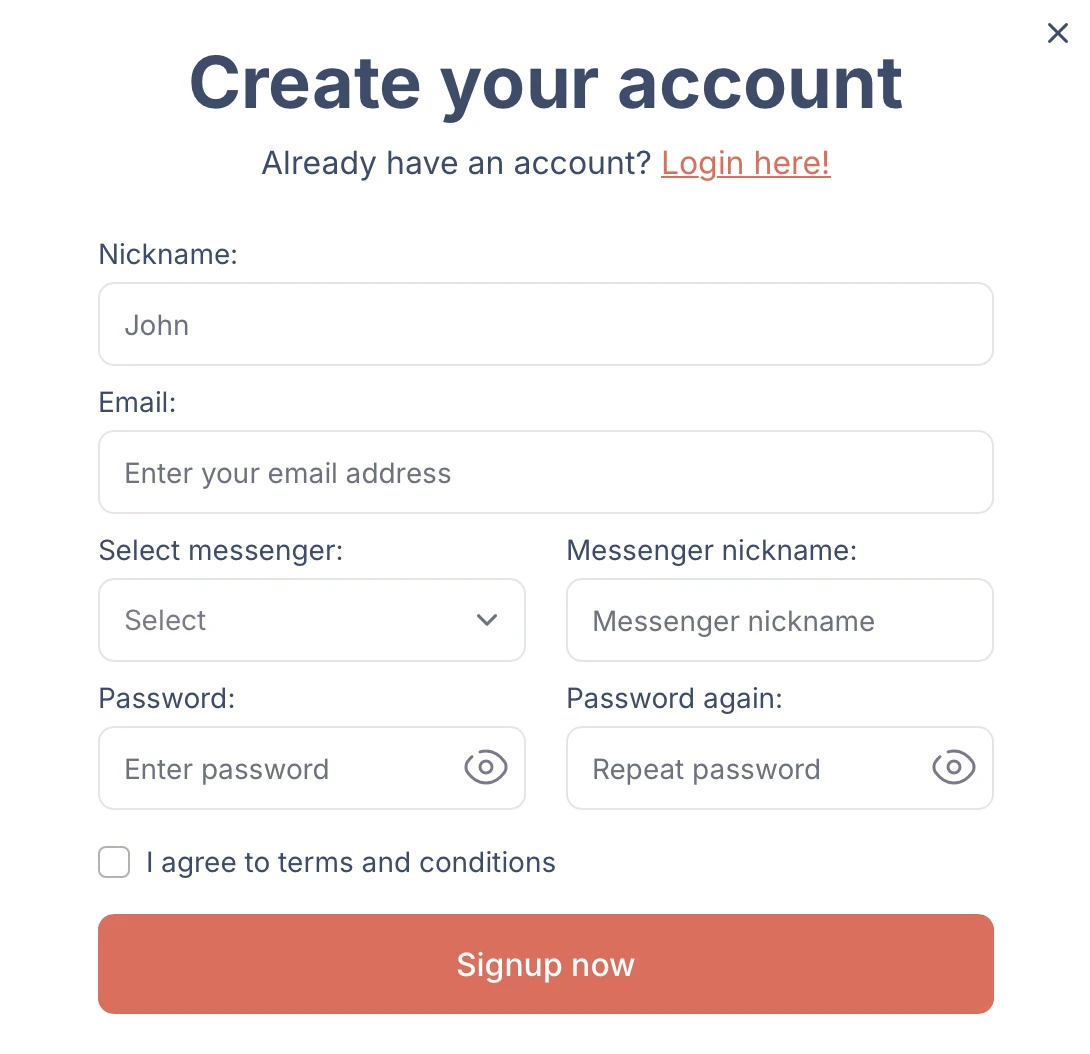Open the Select messenger dropdown
The width and height of the screenshot is (1090, 1054).
[311, 620]
